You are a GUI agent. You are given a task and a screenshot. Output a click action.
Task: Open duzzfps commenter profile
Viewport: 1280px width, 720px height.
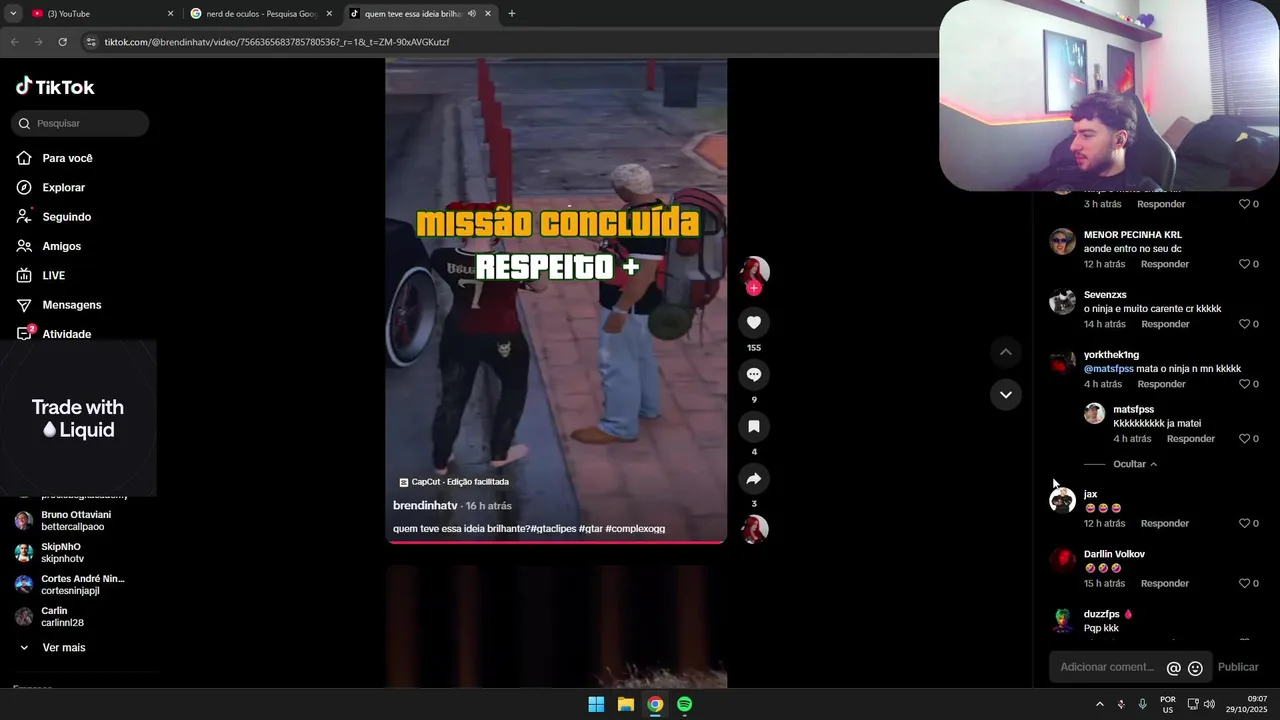pyautogui.click(x=1102, y=614)
